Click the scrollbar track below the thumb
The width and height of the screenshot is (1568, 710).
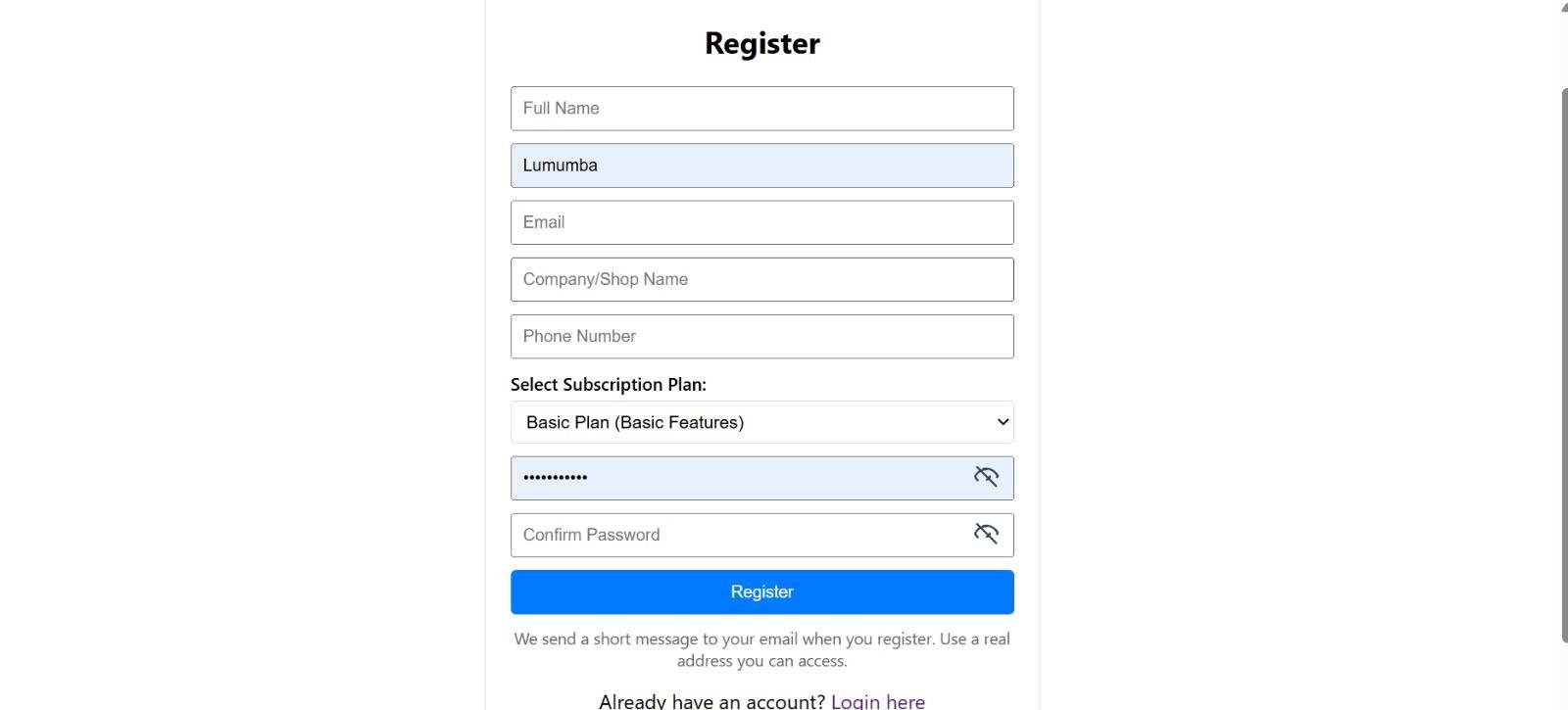point(1564,676)
